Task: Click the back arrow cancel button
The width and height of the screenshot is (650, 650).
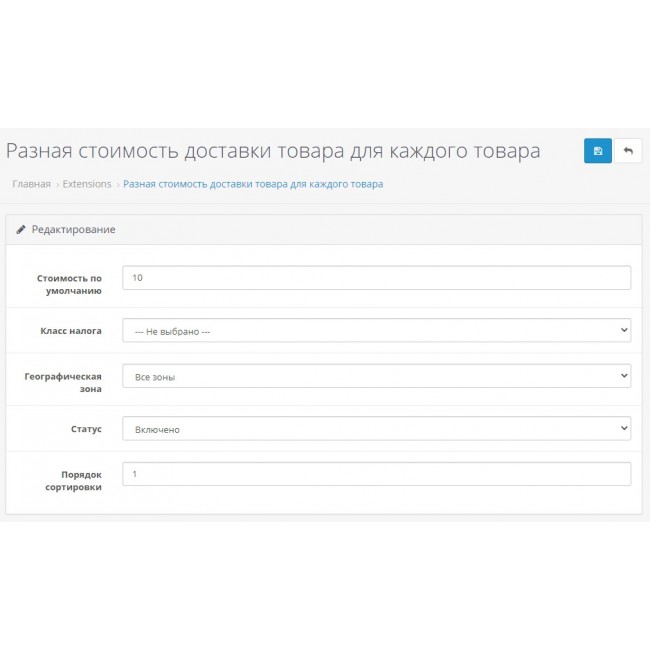Action: click(628, 151)
